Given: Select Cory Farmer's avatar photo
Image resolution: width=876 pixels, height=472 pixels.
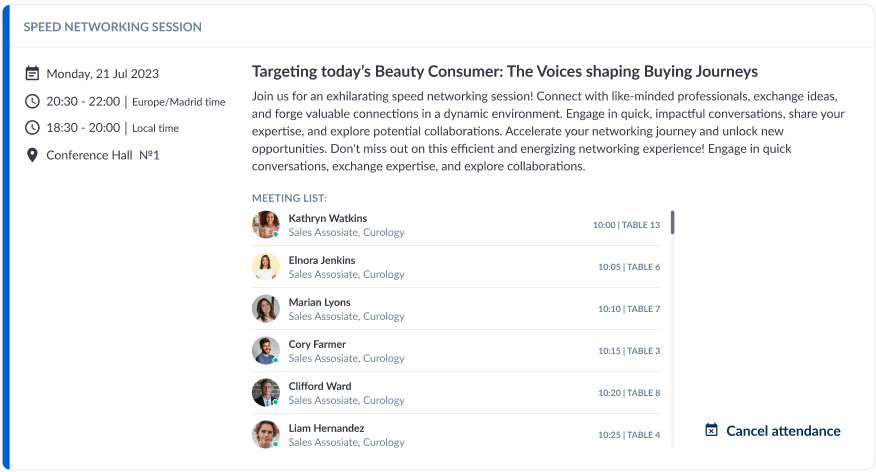Looking at the screenshot, I should (x=266, y=351).
